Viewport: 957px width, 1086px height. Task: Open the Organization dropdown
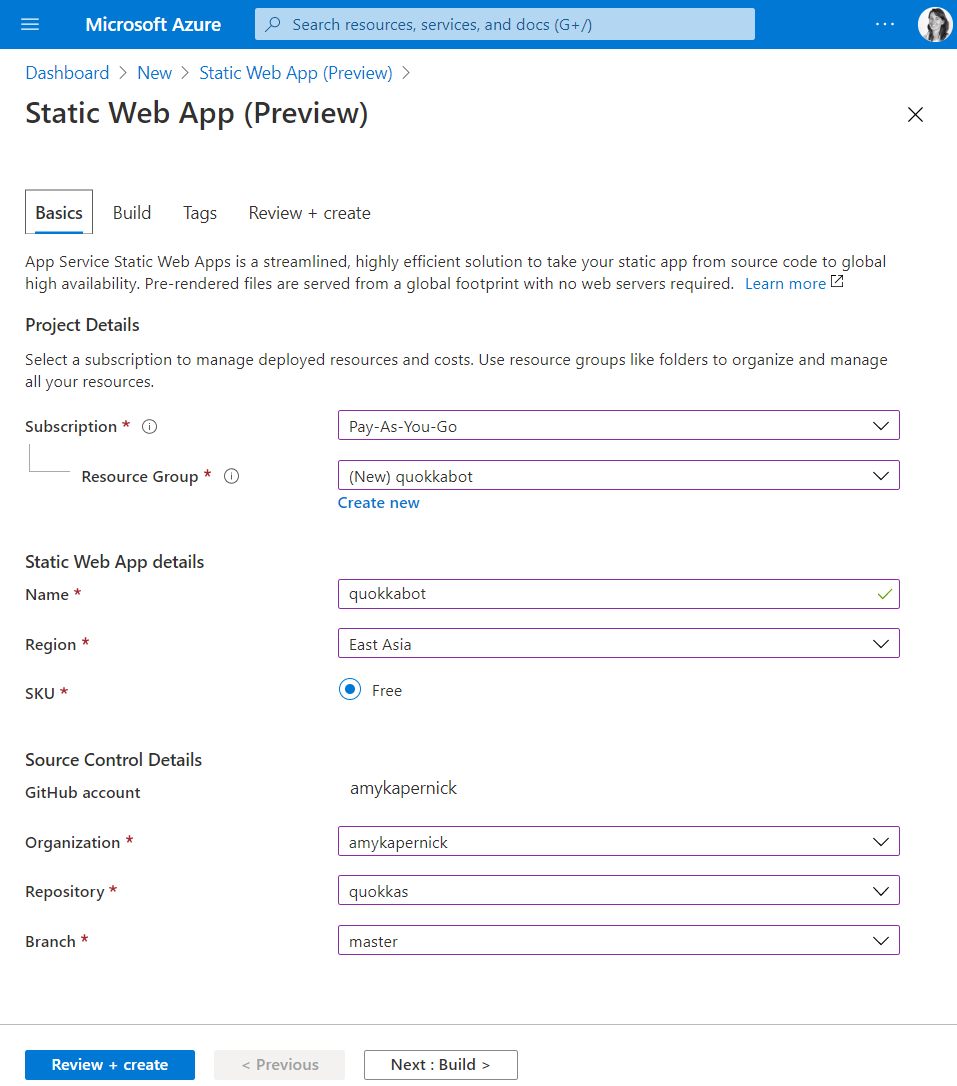[618, 842]
